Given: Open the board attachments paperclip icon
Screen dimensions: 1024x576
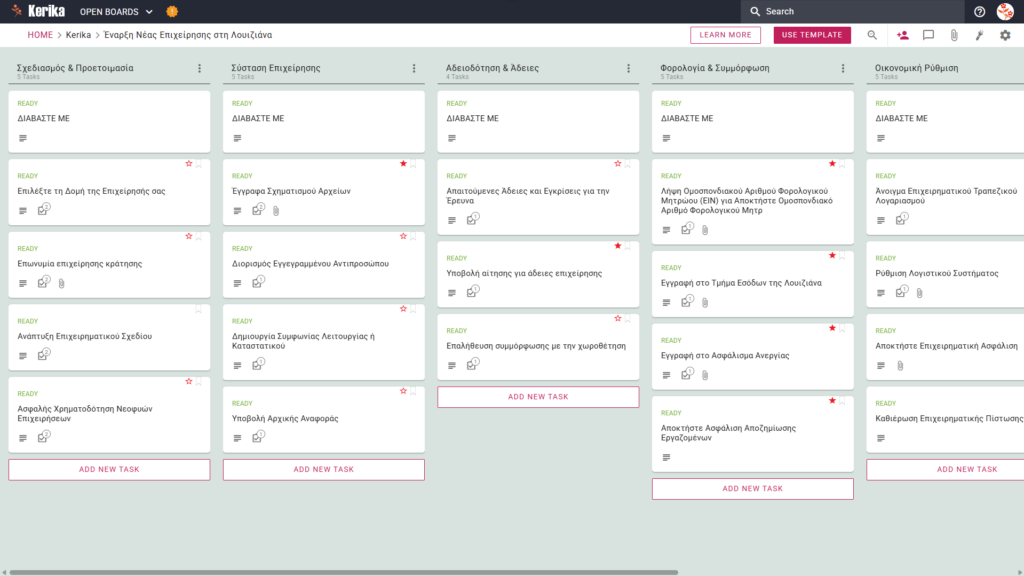Looking at the screenshot, I should pos(954,35).
